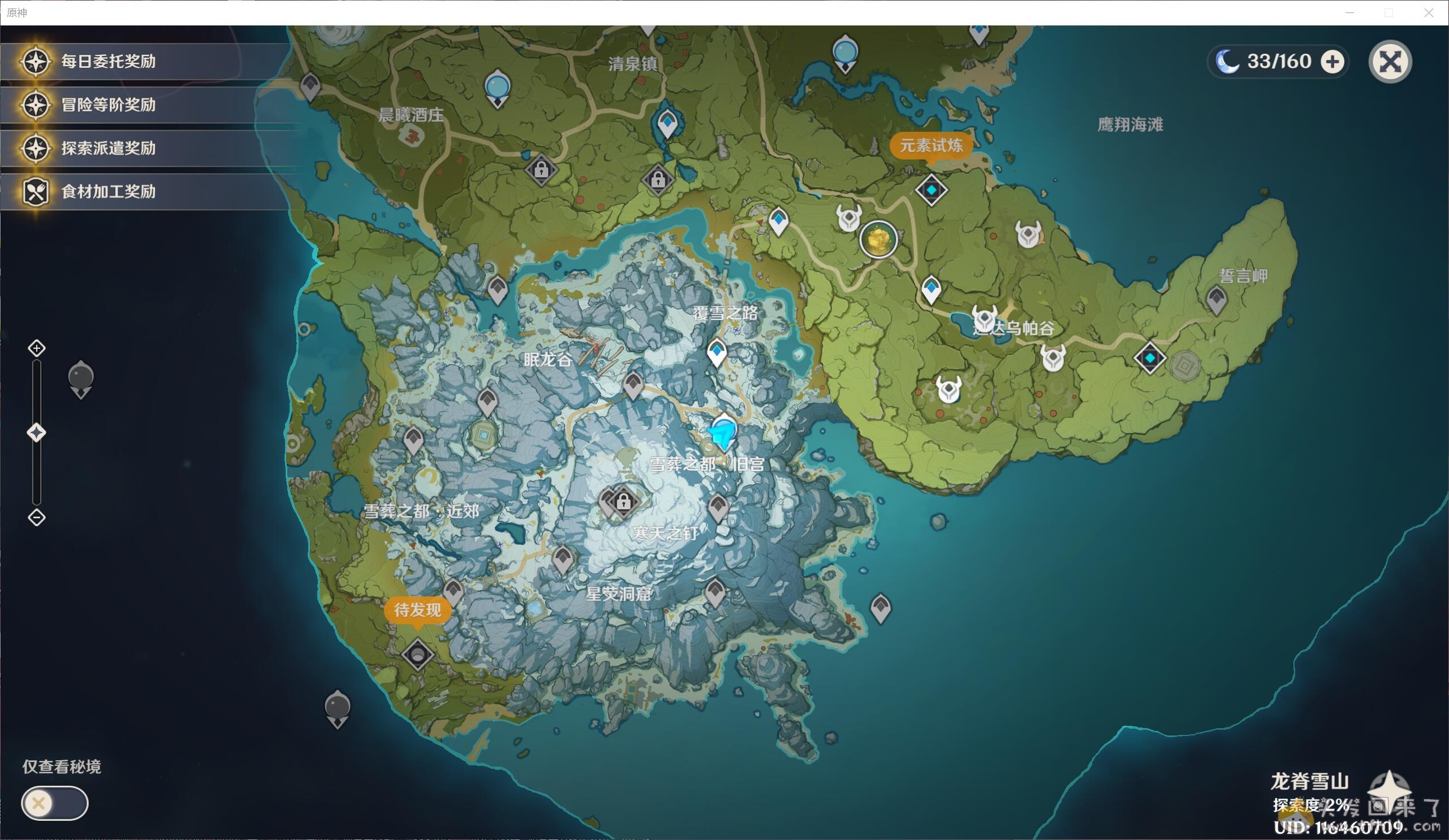Select the teleport waypoint in the lake below 清泉镇
This screenshot has width=1449, height=840.
point(667,123)
